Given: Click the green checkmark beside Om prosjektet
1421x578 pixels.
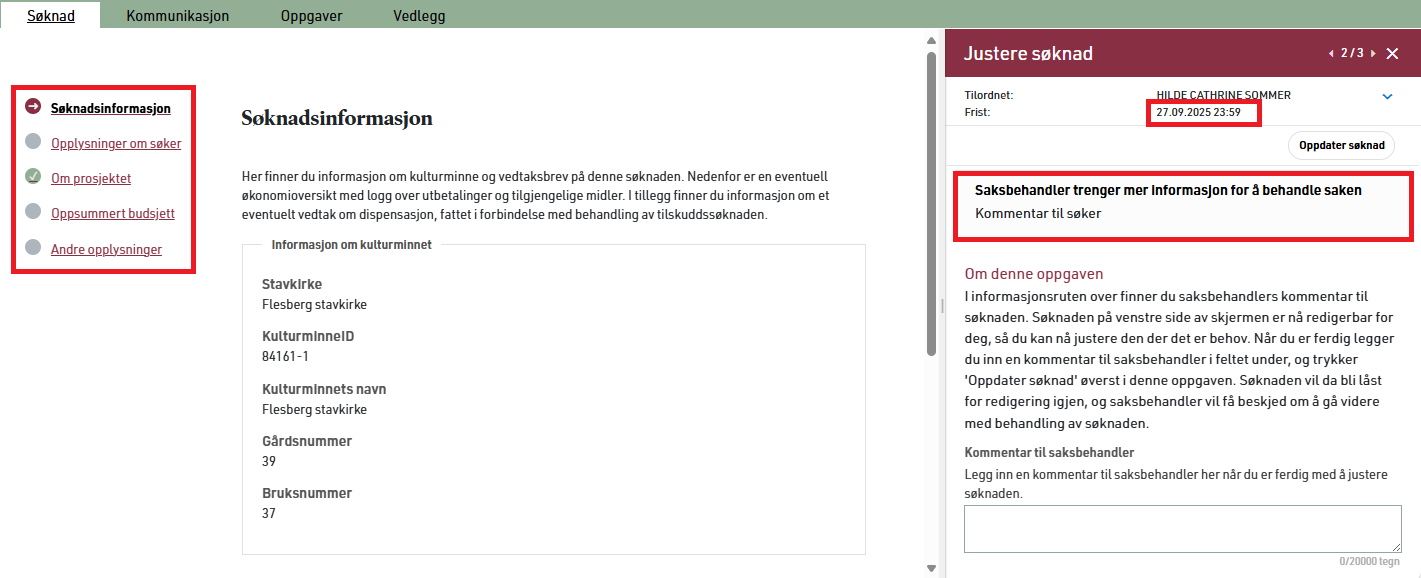Looking at the screenshot, I should click(x=33, y=178).
